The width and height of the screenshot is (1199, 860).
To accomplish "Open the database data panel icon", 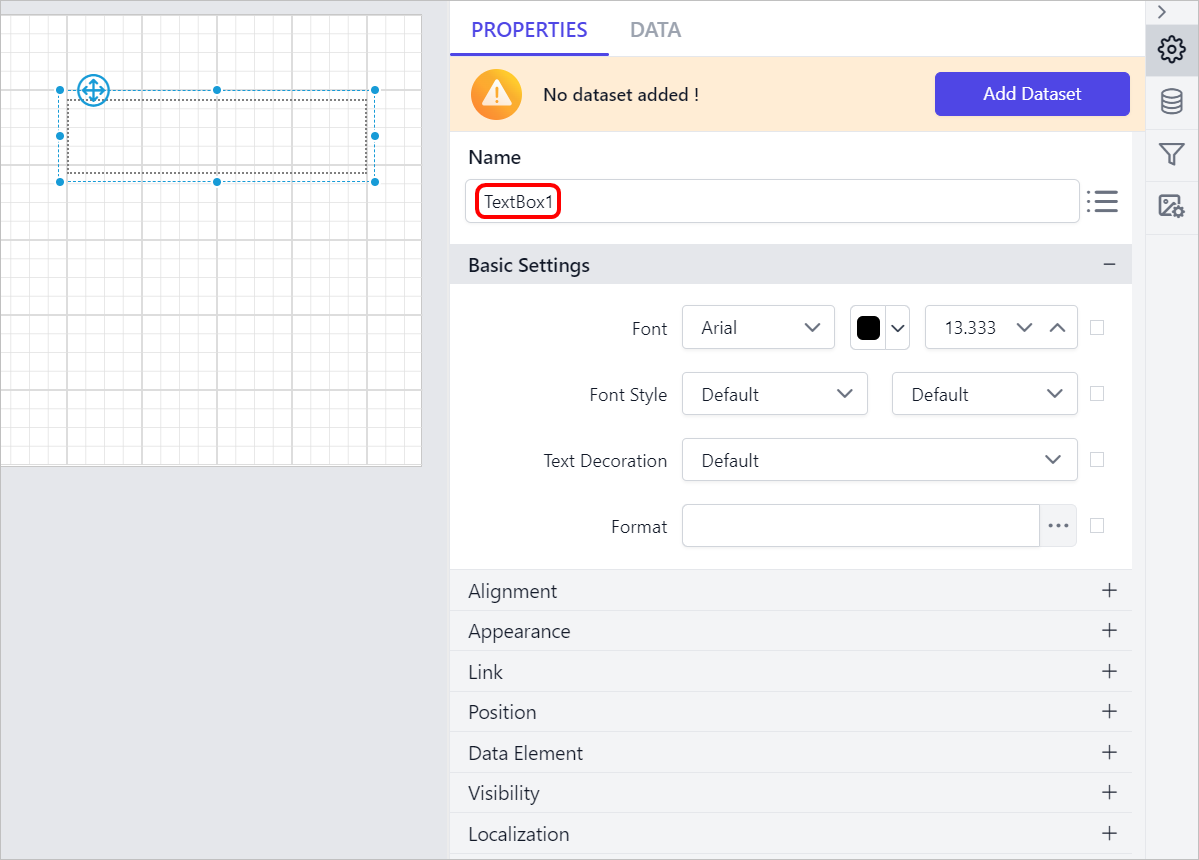I will click(x=1171, y=102).
